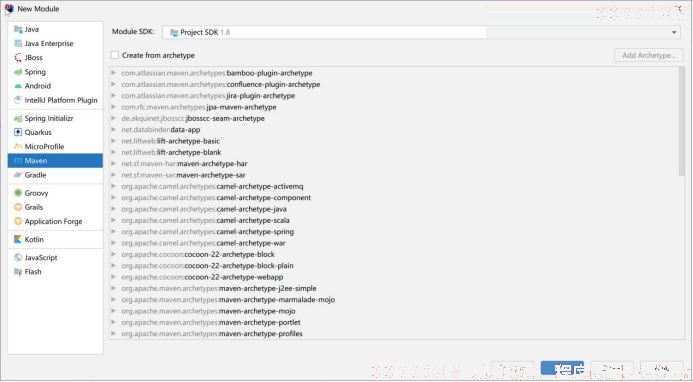Click the Add Archetype button
The width and height of the screenshot is (693, 382).
[x=648, y=55]
